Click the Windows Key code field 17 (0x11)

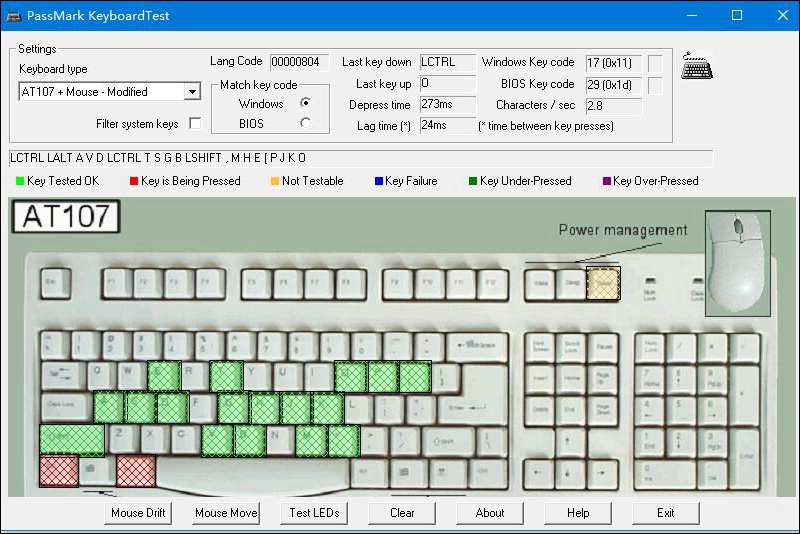tap(613, 63)
